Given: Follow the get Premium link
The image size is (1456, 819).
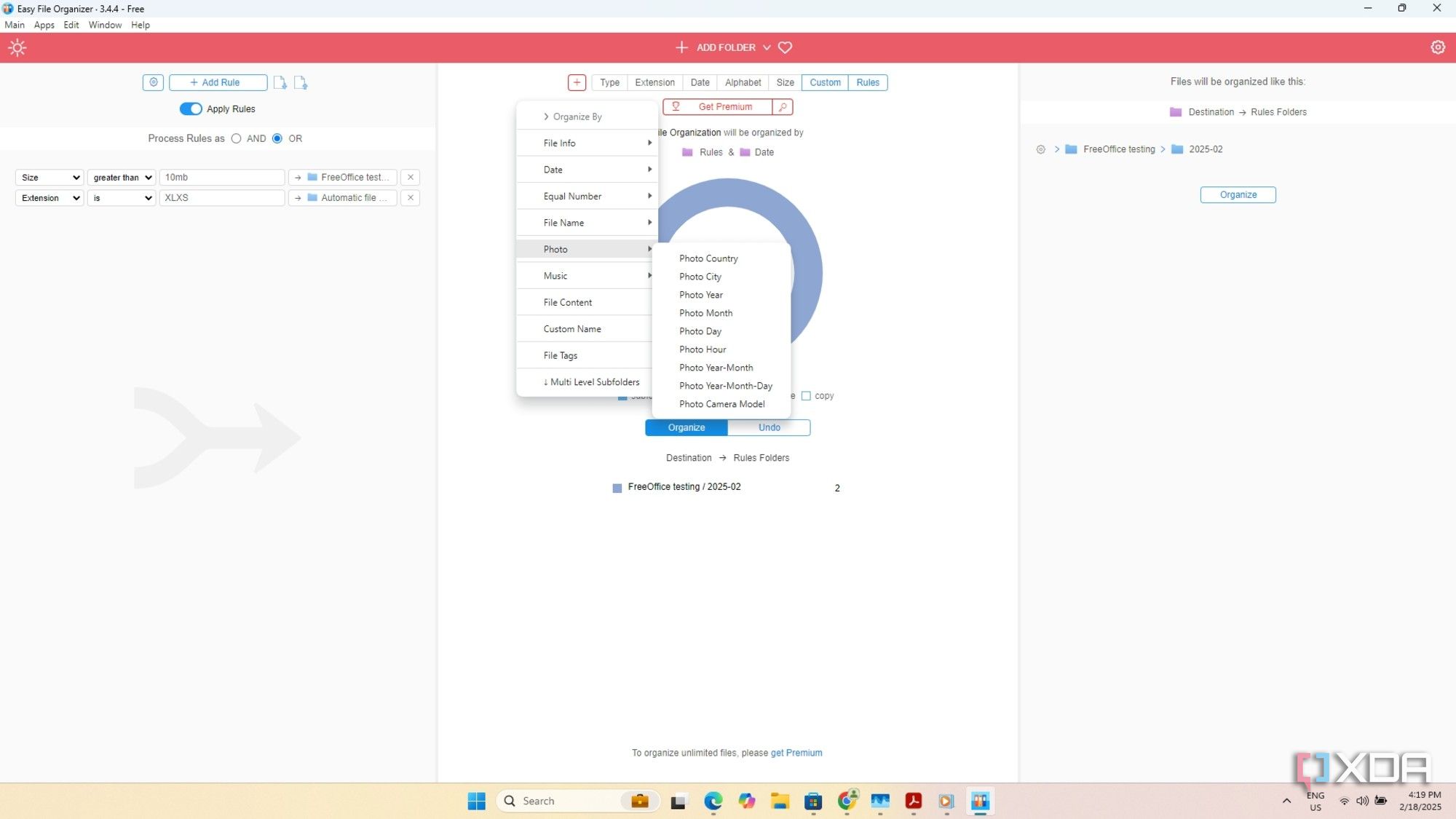Looking at the screenshot, I should pos(796,753).
